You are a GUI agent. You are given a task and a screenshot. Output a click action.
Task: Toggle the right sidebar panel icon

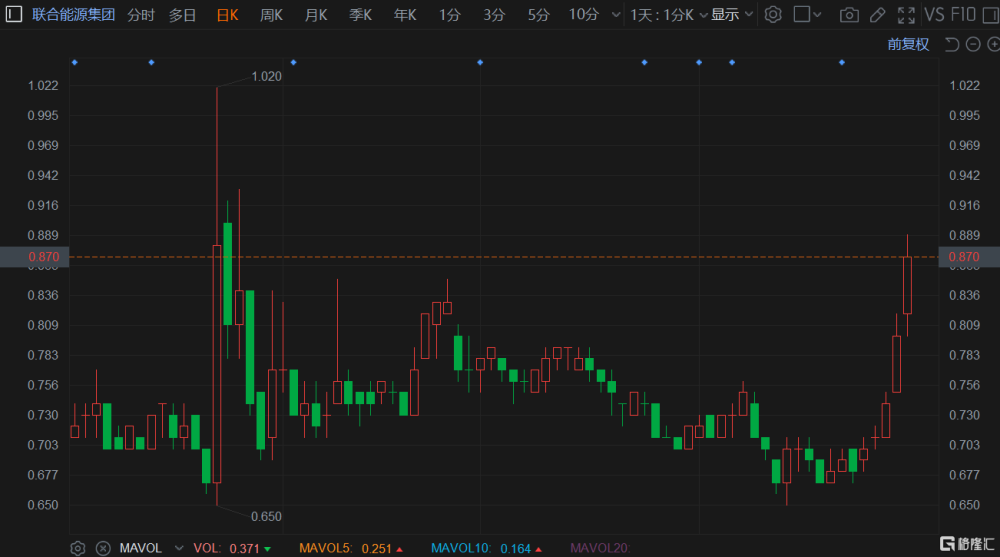point(991,14)
